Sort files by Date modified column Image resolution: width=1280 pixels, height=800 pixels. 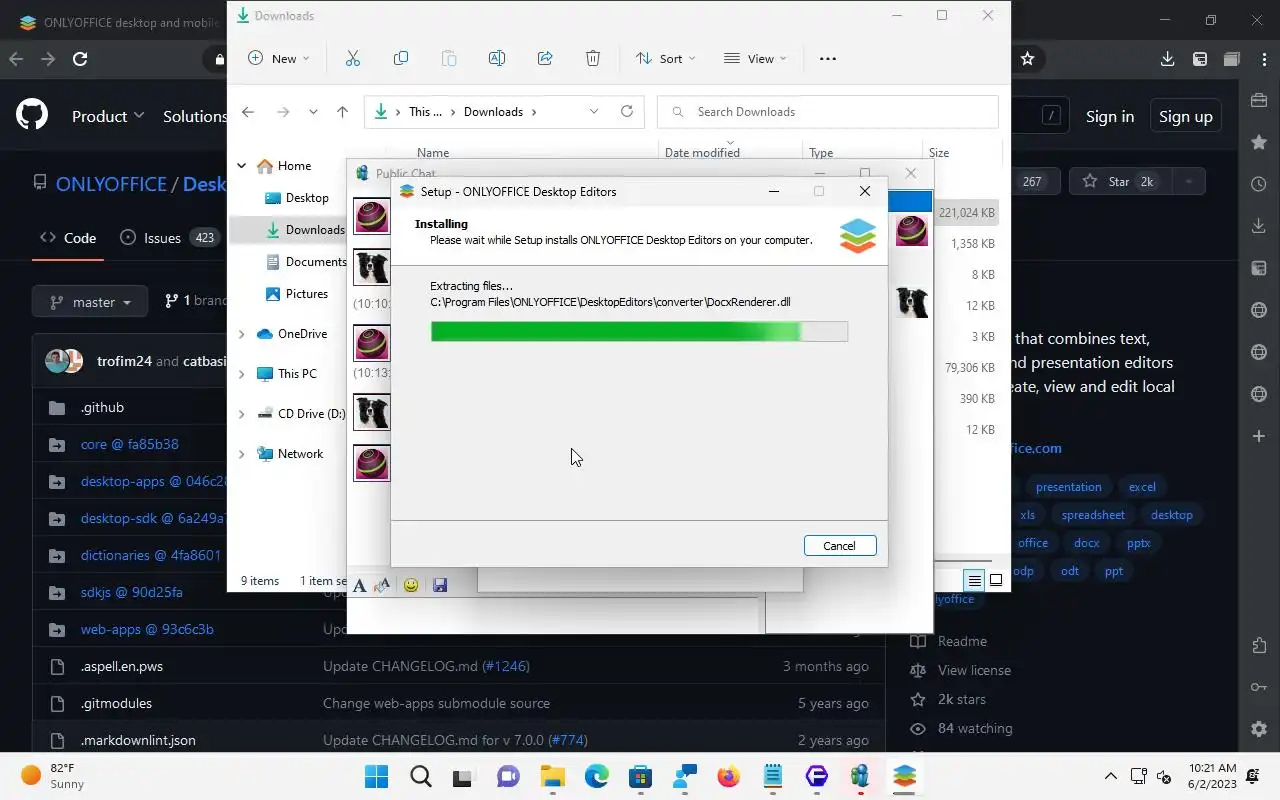702,153
